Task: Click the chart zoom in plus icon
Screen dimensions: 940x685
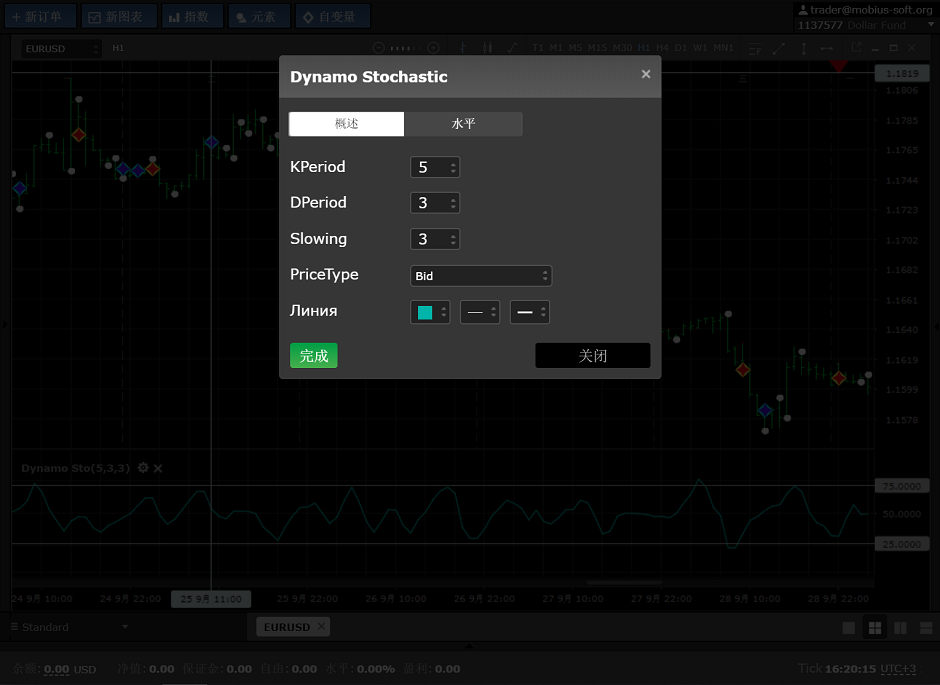Action: 433,48
